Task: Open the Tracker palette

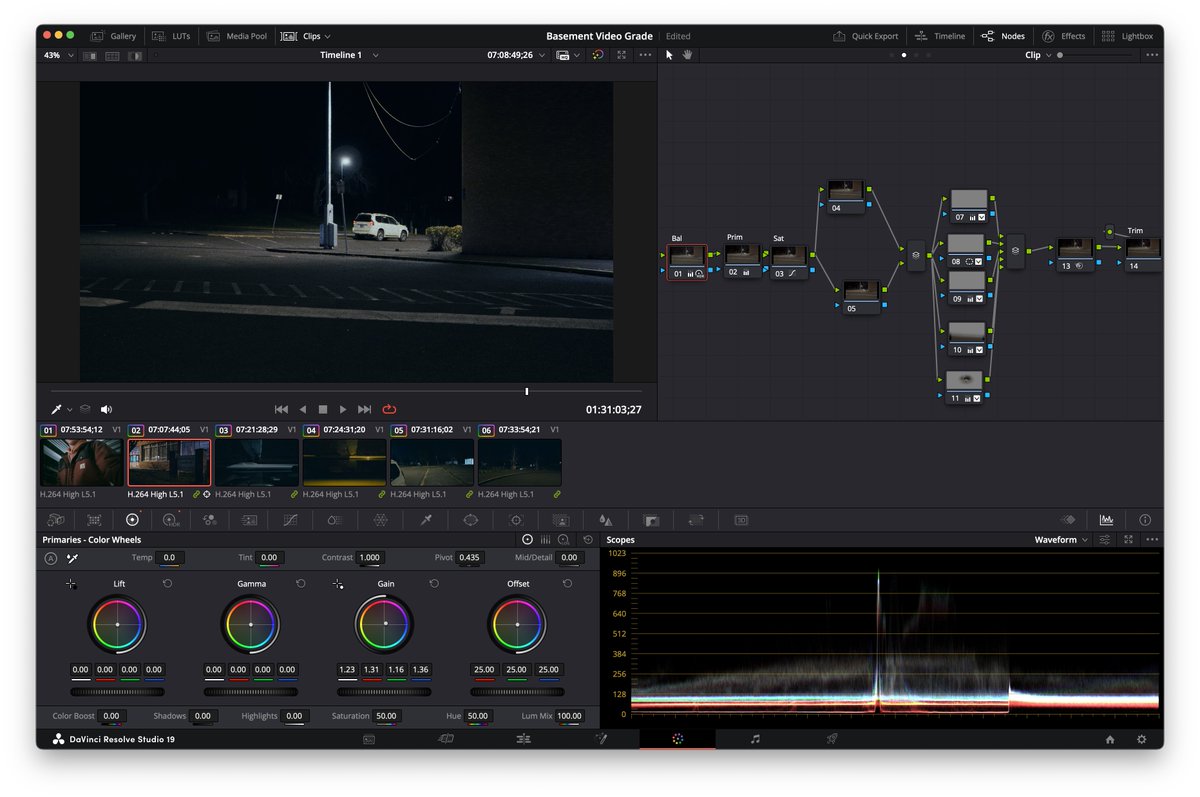Action: (516, 520)
